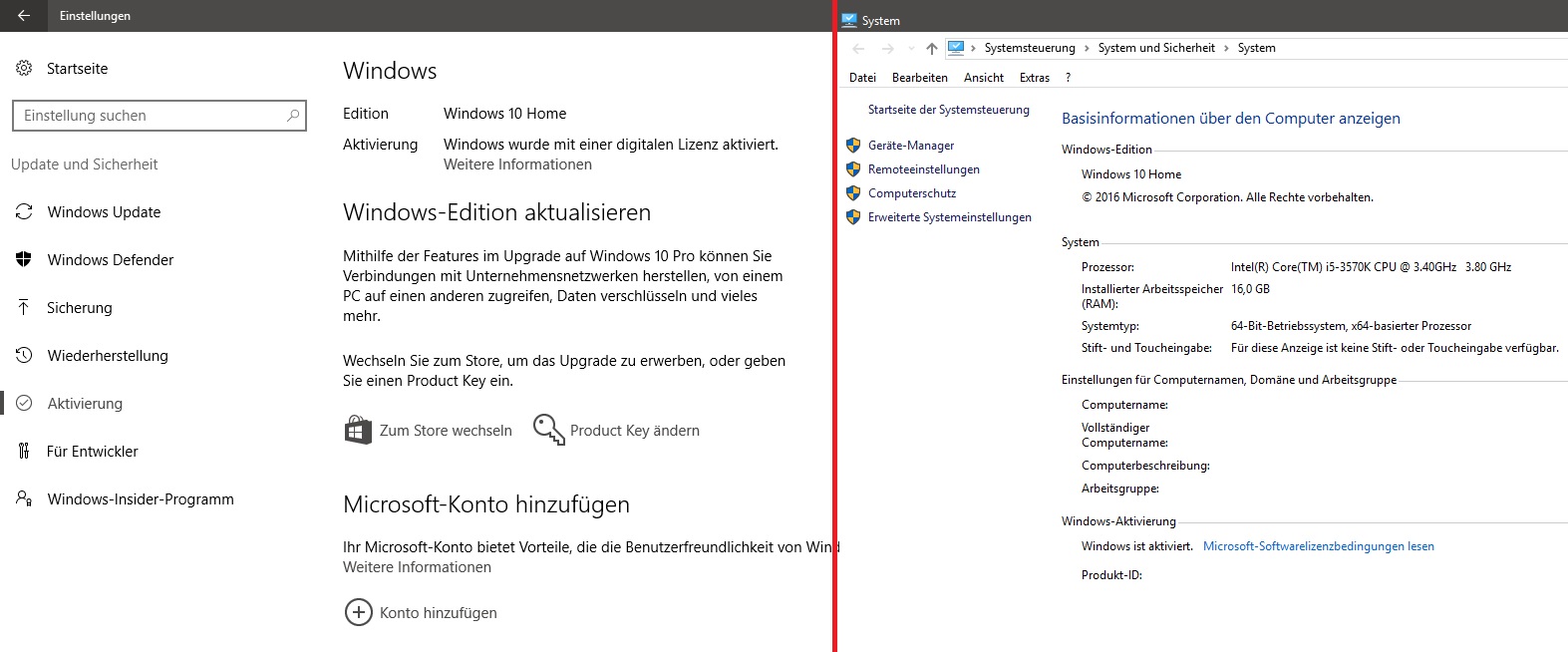The image size is (1568, 652).
Task: Open Microsoft-Softwarelizenzbedingungen lesen link
Action: coord(1319,546)
